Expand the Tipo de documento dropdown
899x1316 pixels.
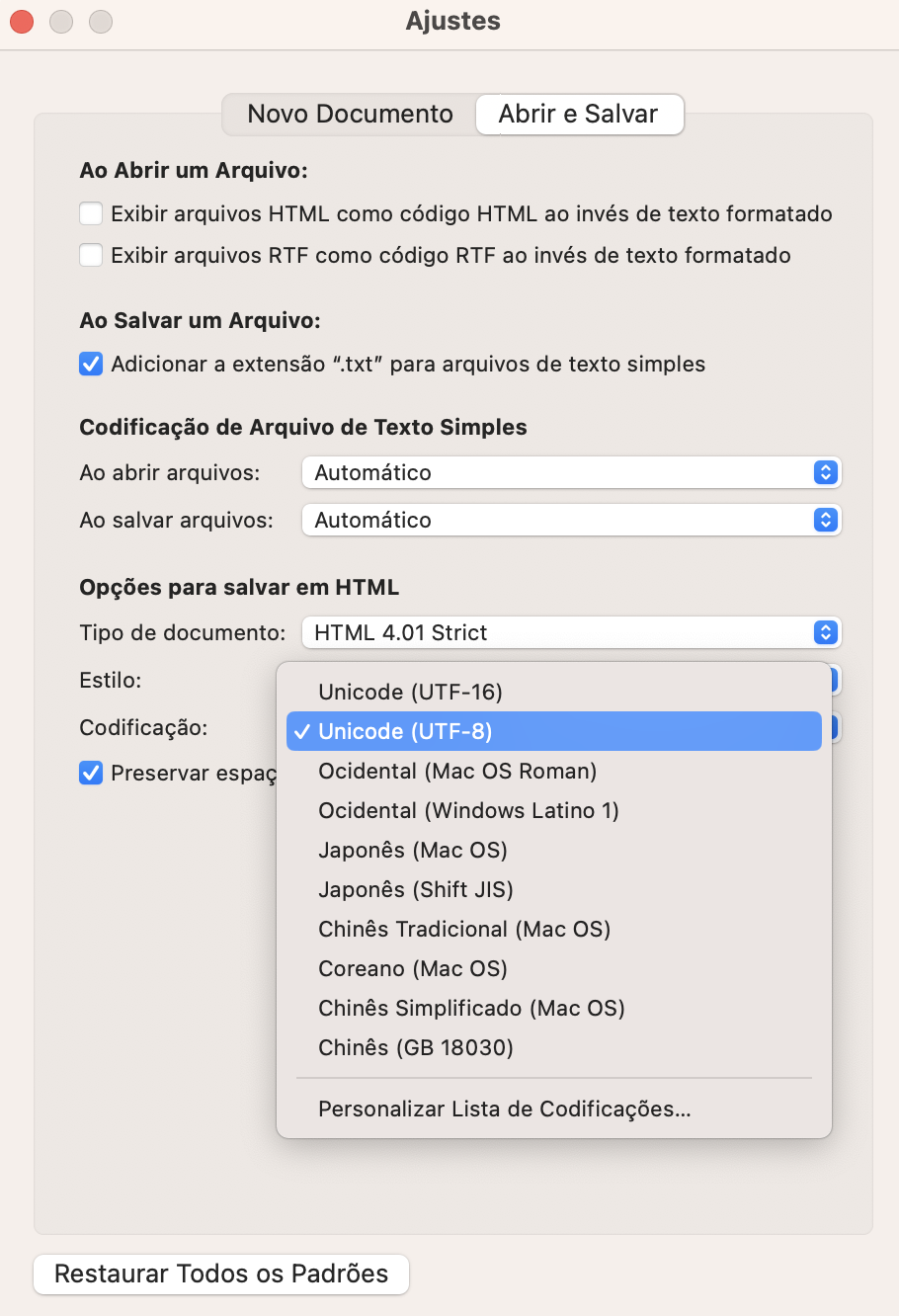click(570, 632)
